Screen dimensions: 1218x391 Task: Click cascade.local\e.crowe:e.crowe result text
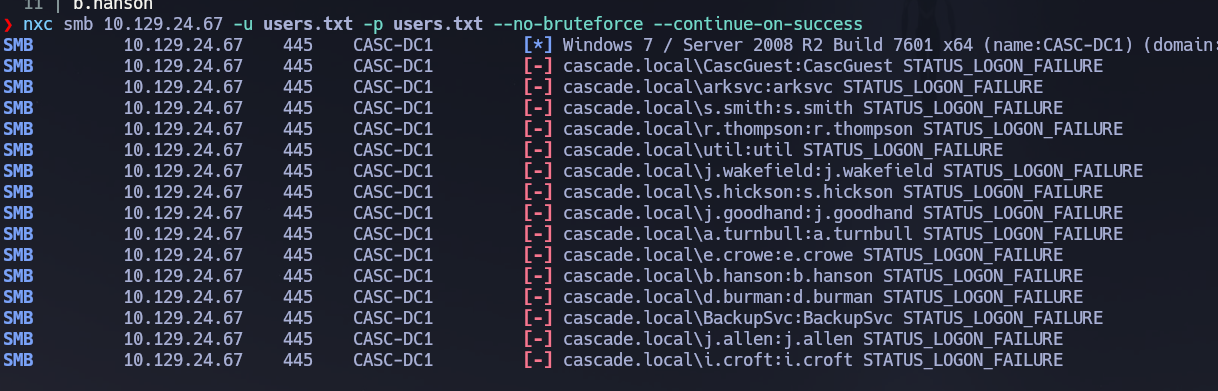point(708,255)
